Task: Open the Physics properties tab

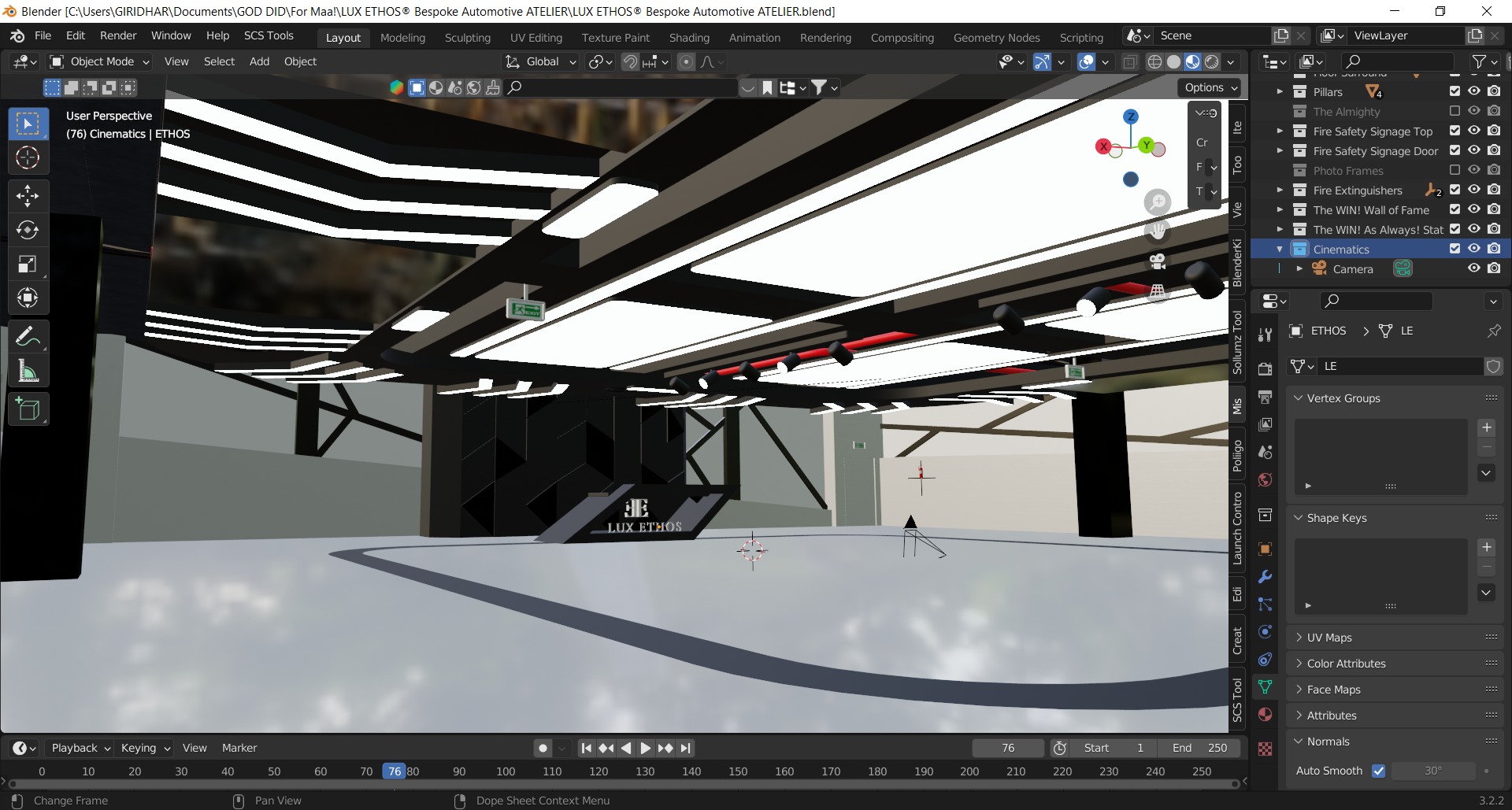Action: click(1265, 631)
